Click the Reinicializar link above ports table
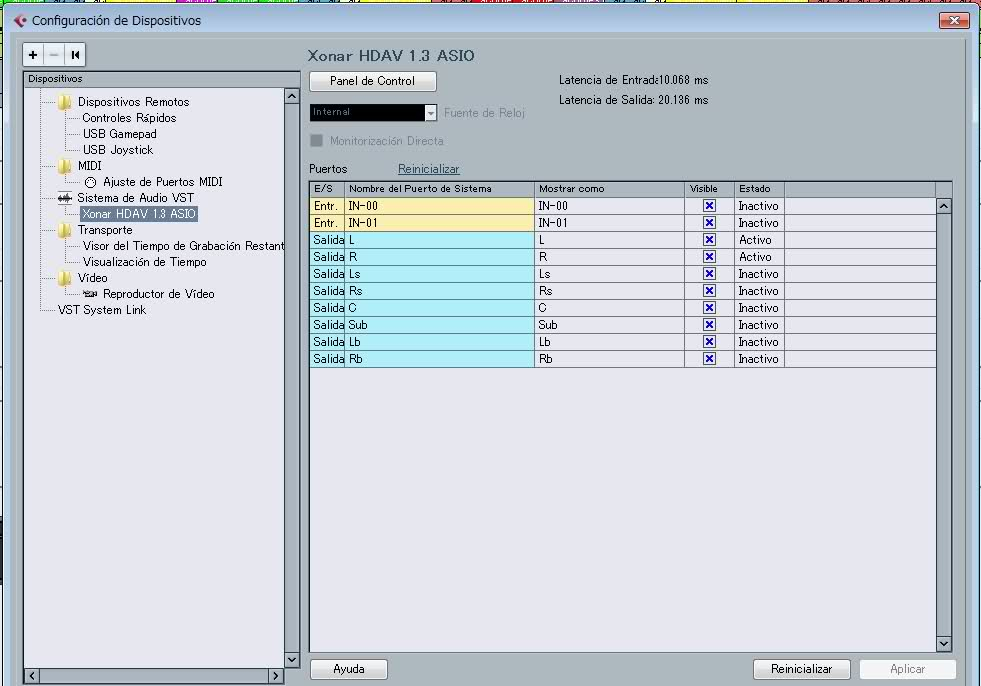 [428, 169]
